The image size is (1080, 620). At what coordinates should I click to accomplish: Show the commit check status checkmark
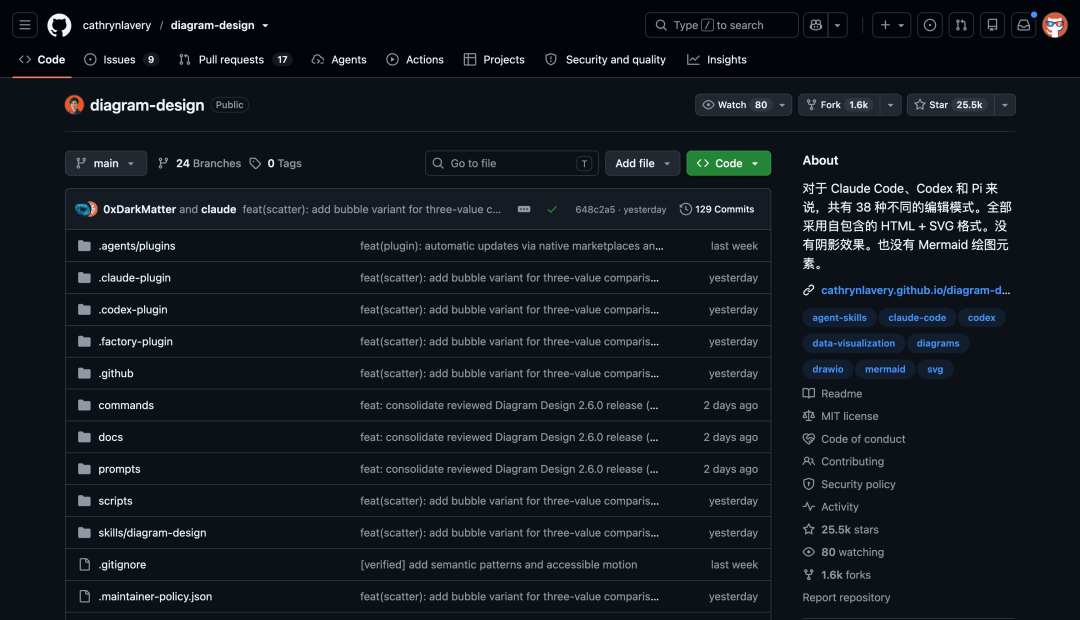[x=552, y=209]
